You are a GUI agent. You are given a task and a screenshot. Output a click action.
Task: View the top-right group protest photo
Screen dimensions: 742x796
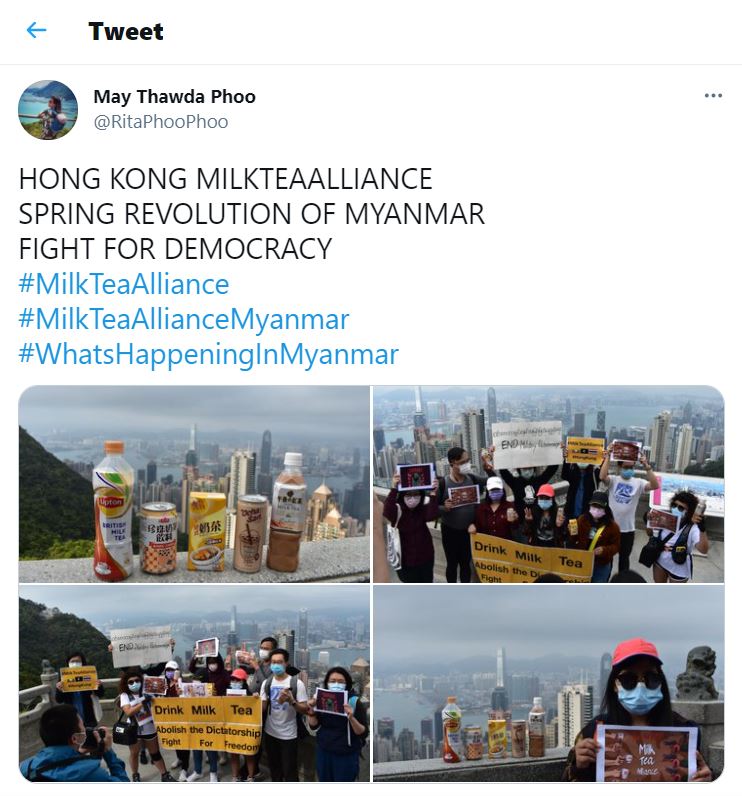pos(549,484)
